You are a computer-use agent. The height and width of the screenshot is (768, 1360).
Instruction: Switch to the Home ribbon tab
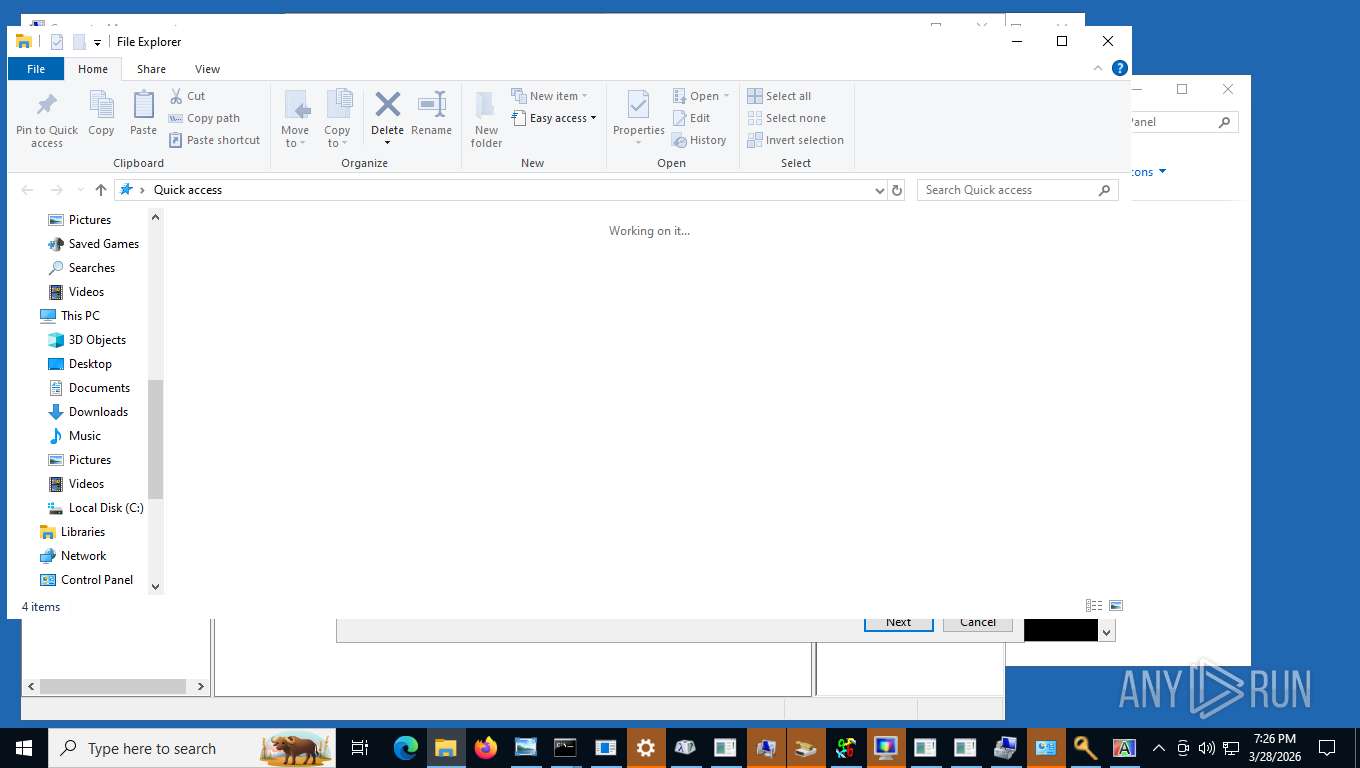pyautogui.click(x=93, y=69)
